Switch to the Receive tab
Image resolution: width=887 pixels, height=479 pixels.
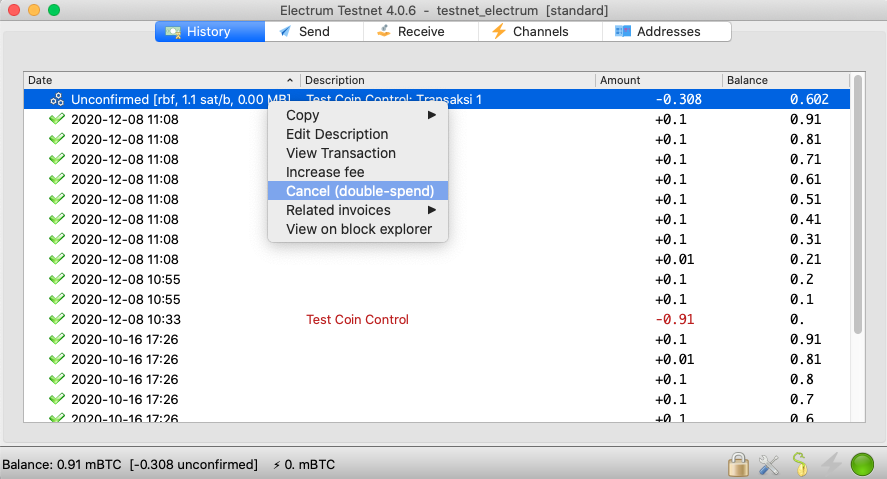(421, 32)
